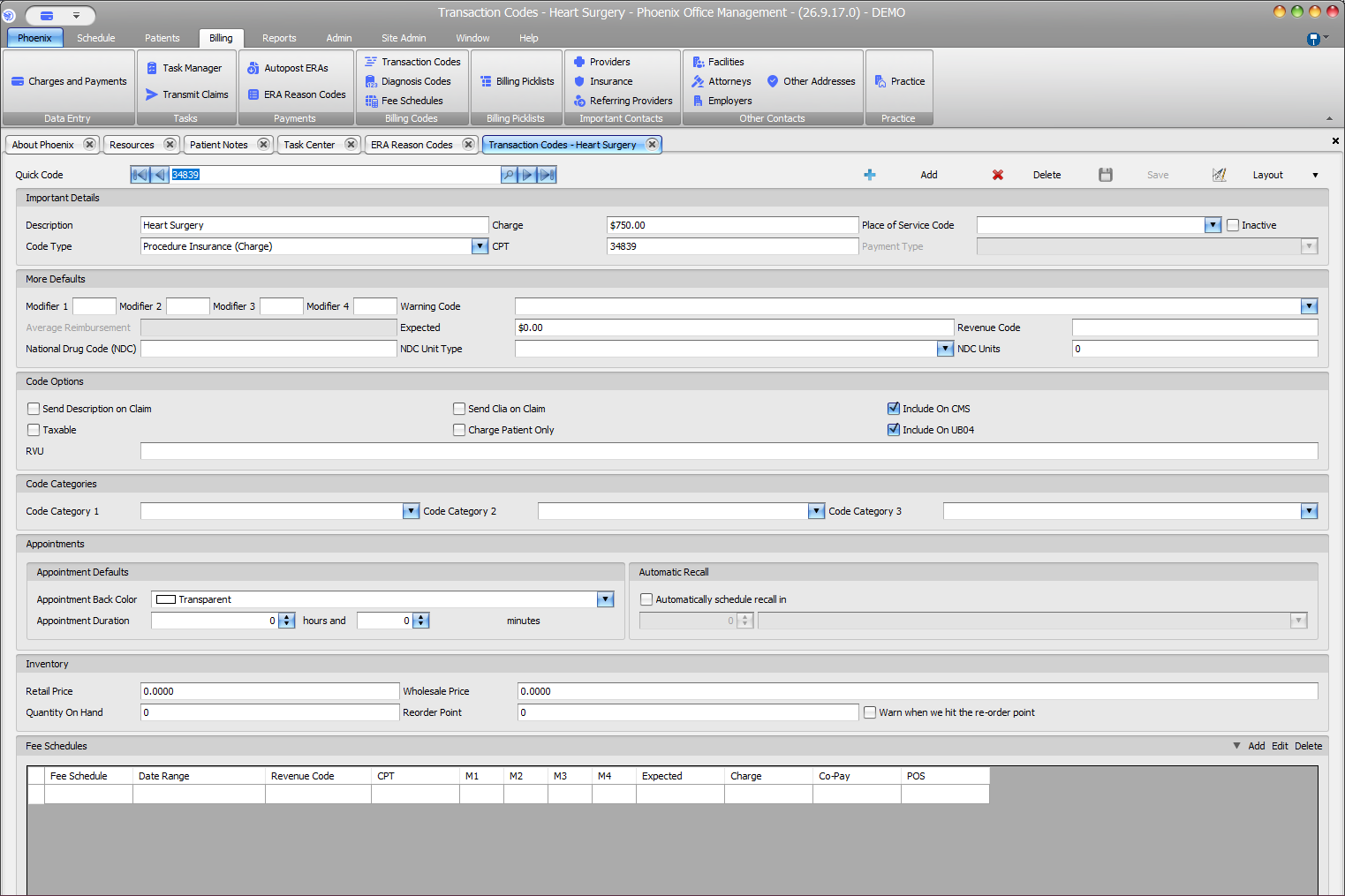Open Employers contacts
The width and height of the screenshot is (1345, 896).
[x=722, y=101]
